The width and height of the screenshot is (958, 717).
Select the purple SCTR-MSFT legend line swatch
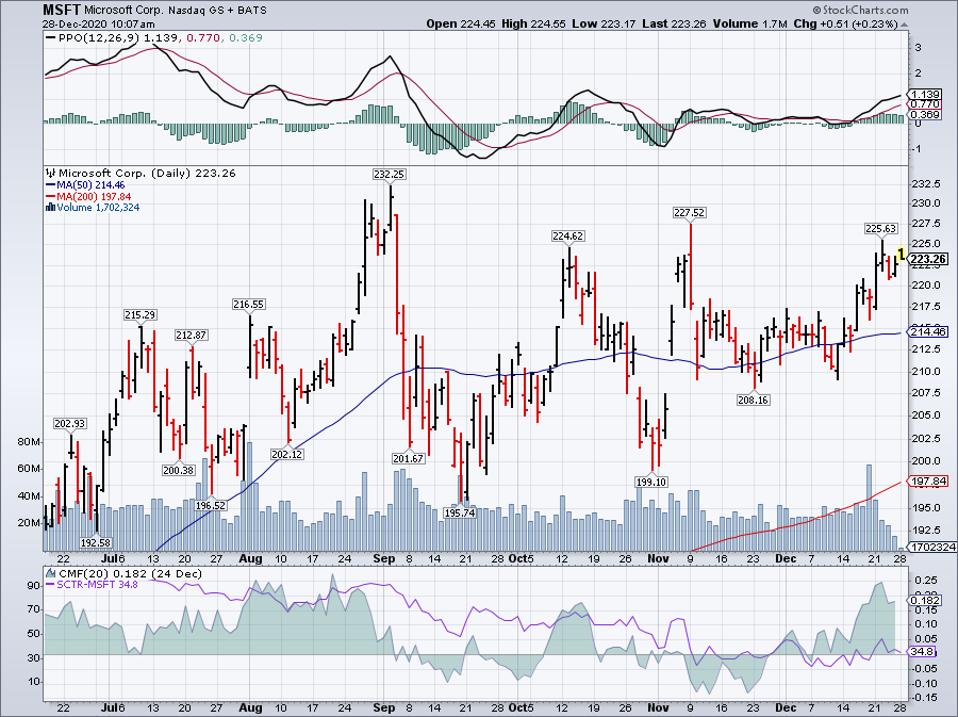coord(51,585)
